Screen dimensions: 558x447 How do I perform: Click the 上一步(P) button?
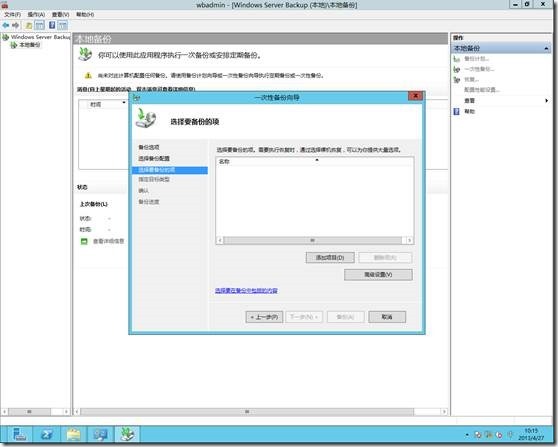264,317
